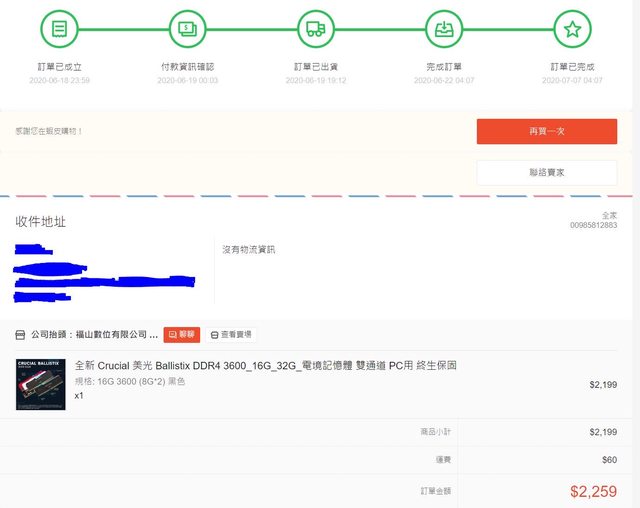This screenshot has width=640, height=508.
Task: Click the shop icon beside the seller name
Action: [21, 335]
